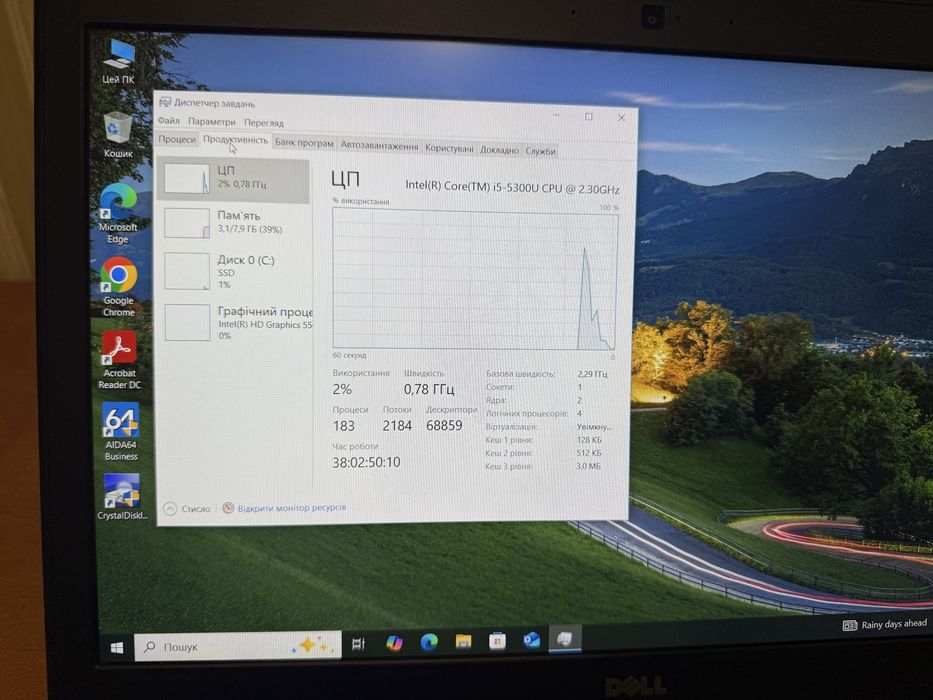The height and width of the screenshot is (700, 933).
Task: Select the Диск 0 (C:) performance item
Action: click(x=234, y=271)
